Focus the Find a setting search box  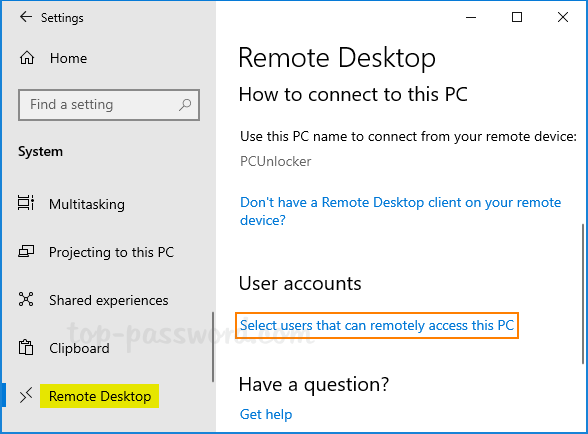(109, 105)
